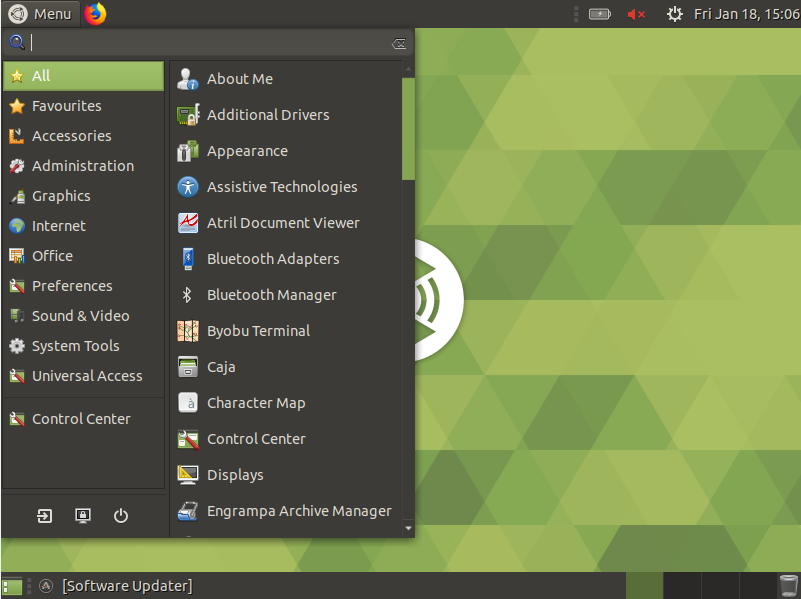Unmute the red volume icon on the panel
This screenshot has width=801, height=599.
(x=636, y=13)
